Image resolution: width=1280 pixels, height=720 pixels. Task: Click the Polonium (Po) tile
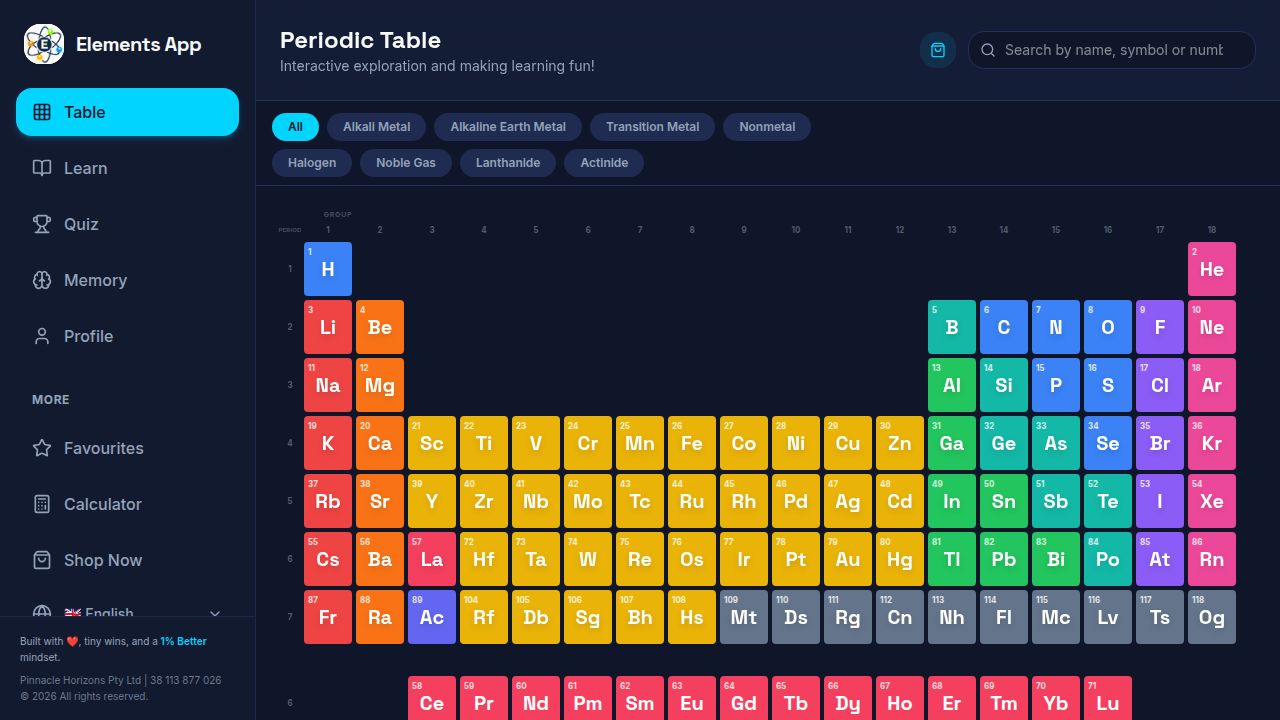pyautogui.click(x=1108, y=559)
